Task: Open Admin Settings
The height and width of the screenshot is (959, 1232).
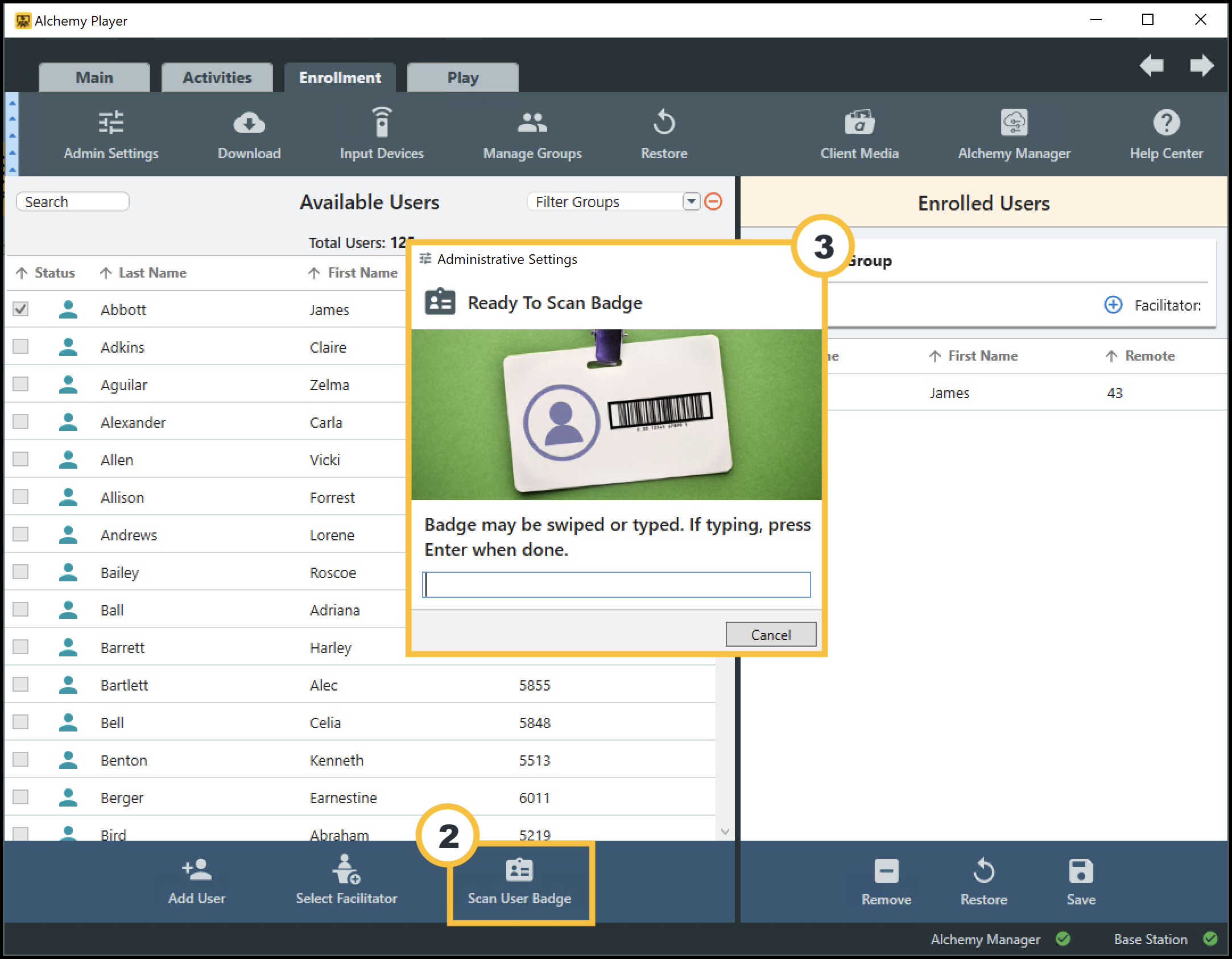Action: (111, 135)
